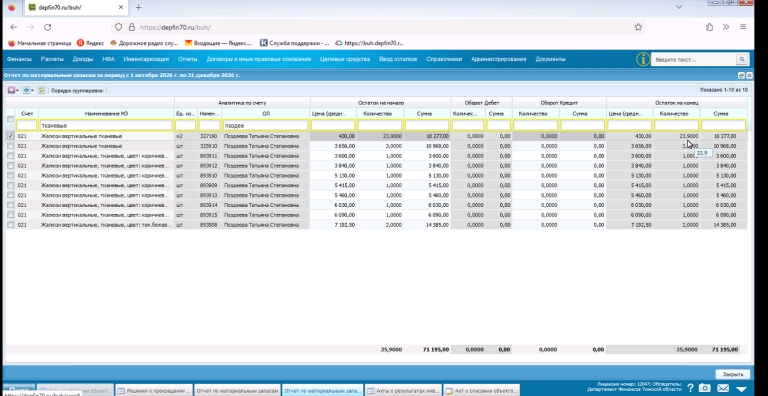Viewport: 768px width, 396px height.
Task: Restore the report panel with the window icon
Action: tap(741, 75)
